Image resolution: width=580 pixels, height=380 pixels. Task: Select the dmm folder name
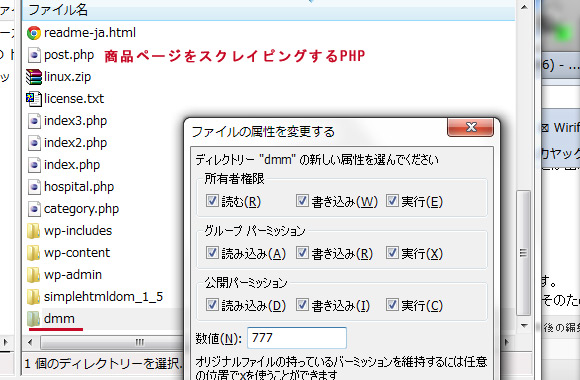pos(59,319)
